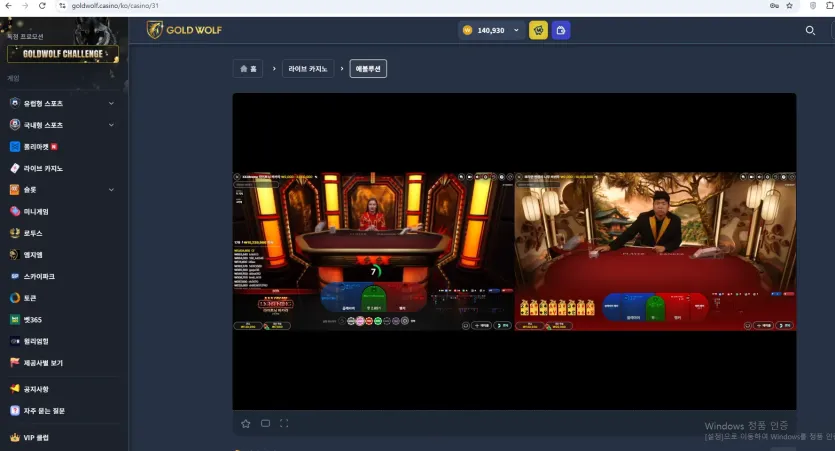The height and width of the screenshot is (451, 835).
Task: Open the purple wallet icon
Action: tap(561, 30)
